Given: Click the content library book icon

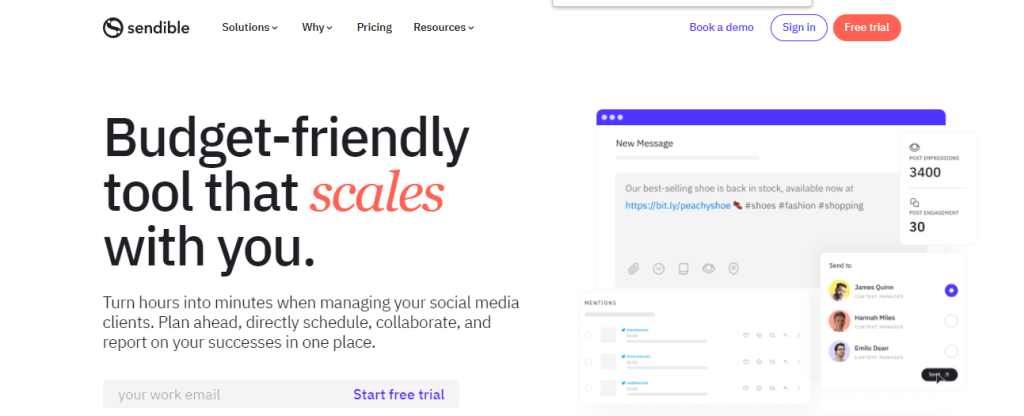Looking at the screenshot, I should 683,268.
